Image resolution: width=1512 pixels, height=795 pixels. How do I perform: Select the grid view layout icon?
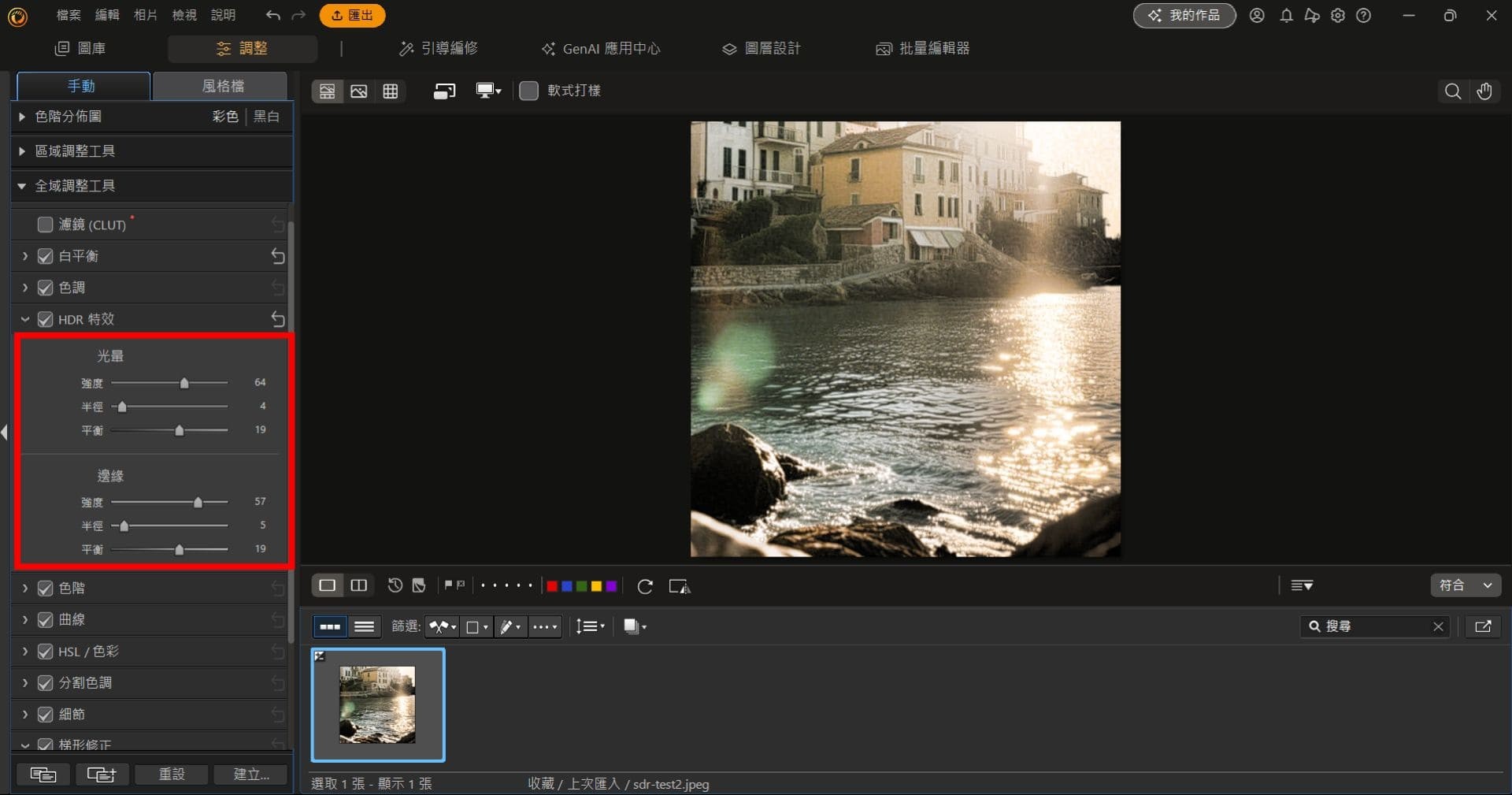[391, 91]
